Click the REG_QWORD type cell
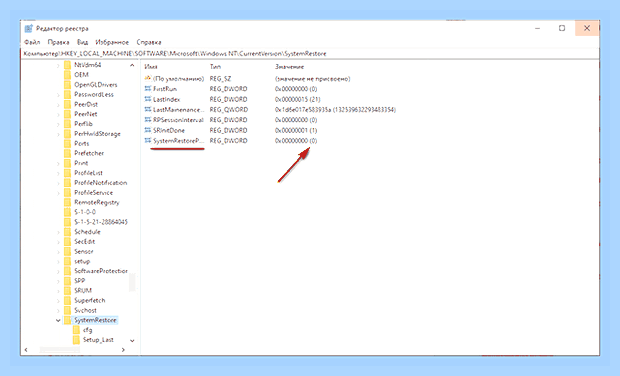This screenshot has height=376, width=620. (x=229, y=110)
